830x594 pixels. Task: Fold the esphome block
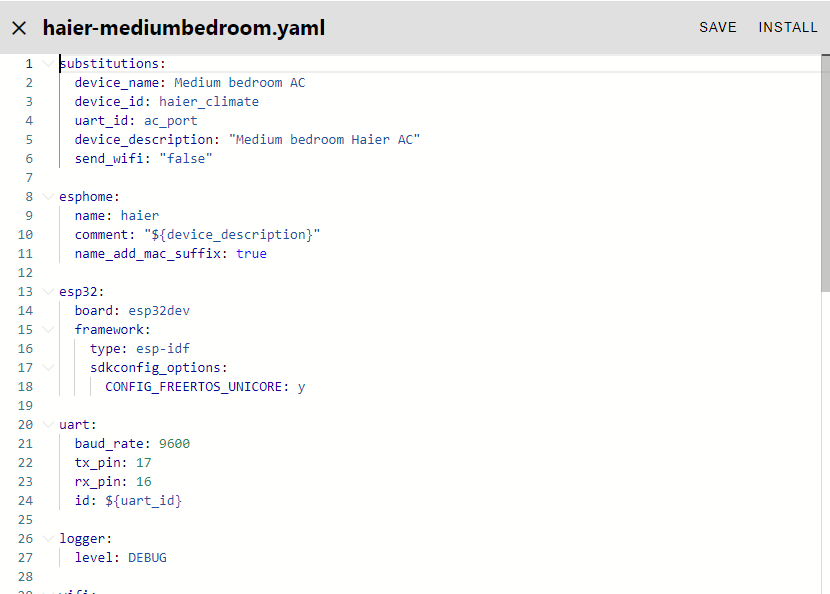point(48,197)
